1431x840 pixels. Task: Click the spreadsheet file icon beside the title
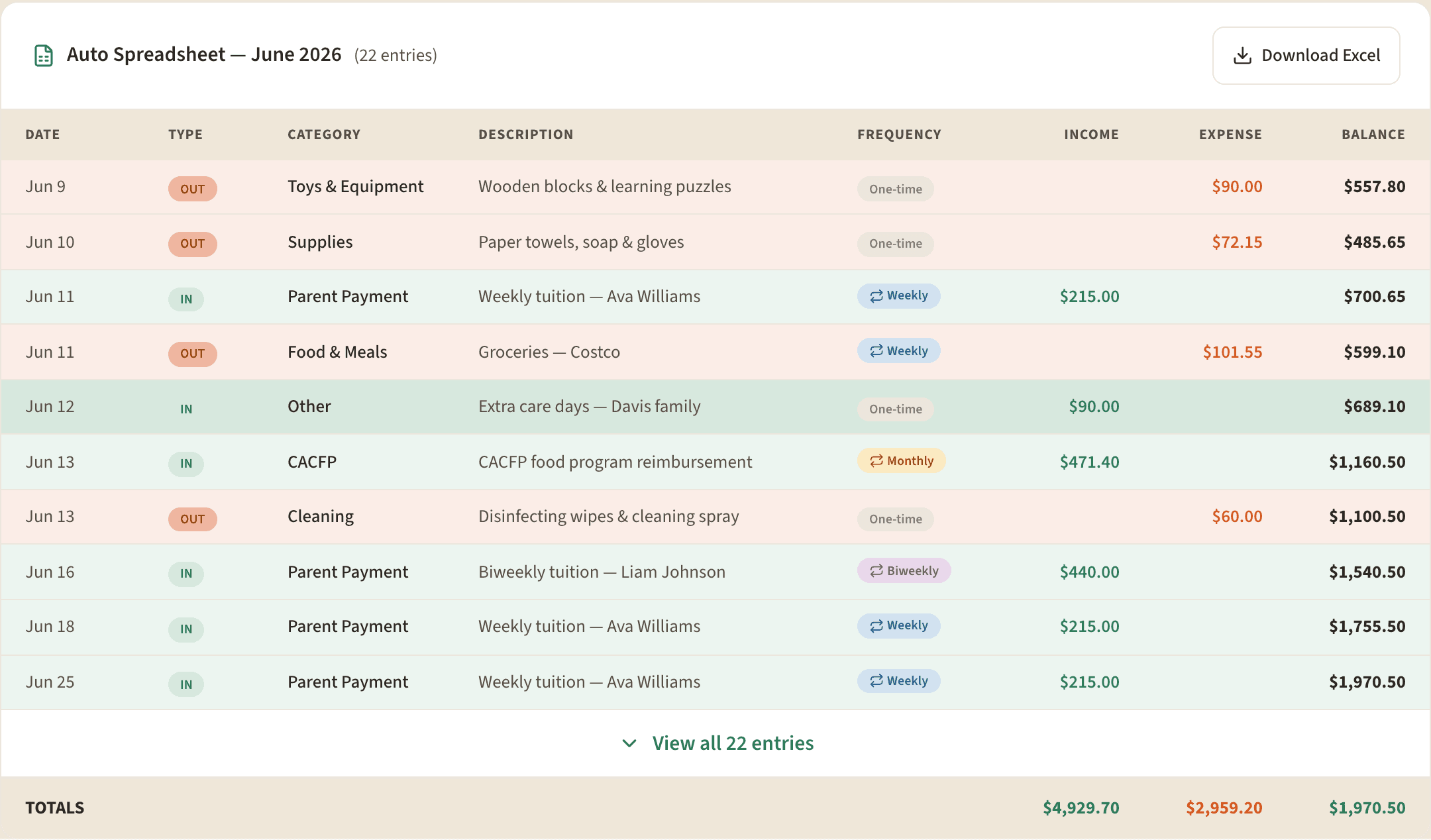(x=44, y=56)
